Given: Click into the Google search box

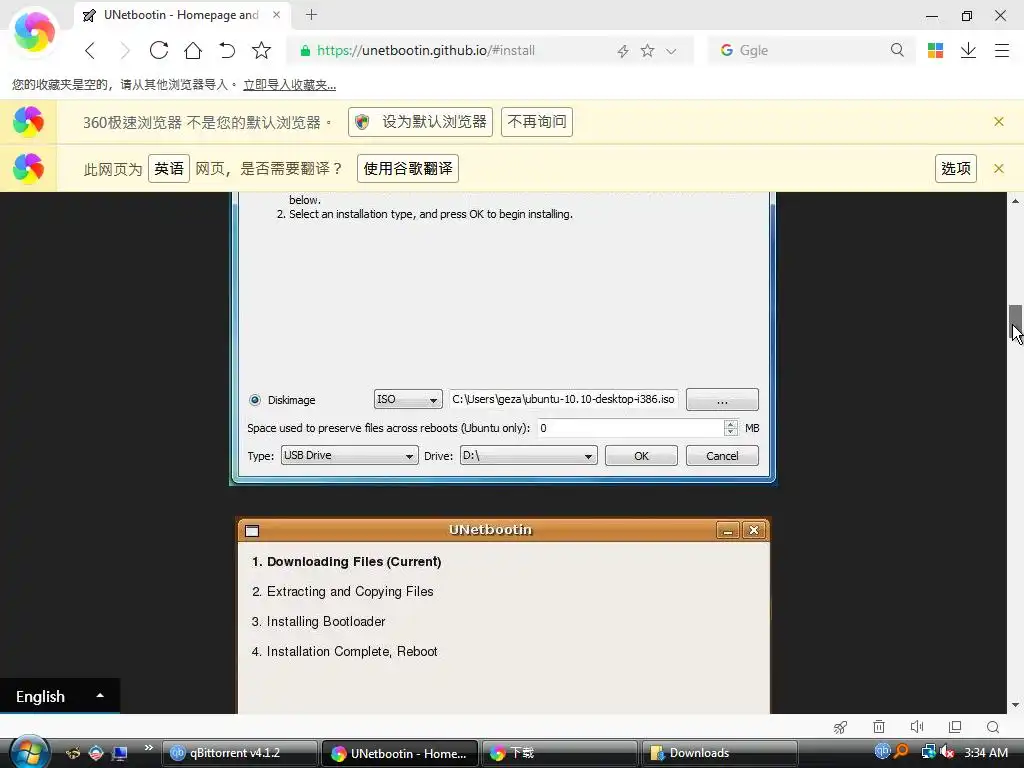Looking at the screenshot, I should 810,50.
